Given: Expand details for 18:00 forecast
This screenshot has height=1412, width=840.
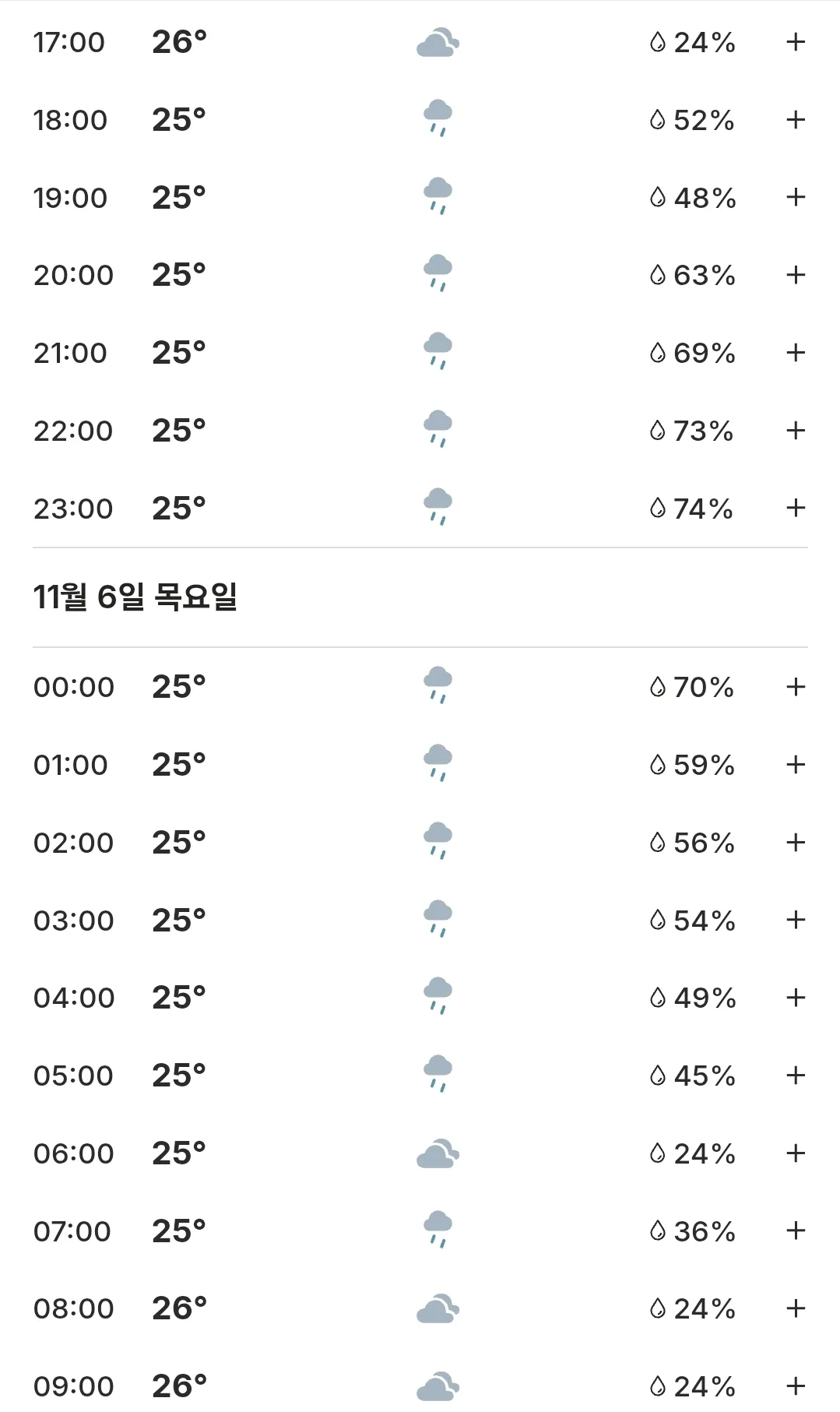Looking at the screenshot, I should pyautogui.click(x=795, y=120).
